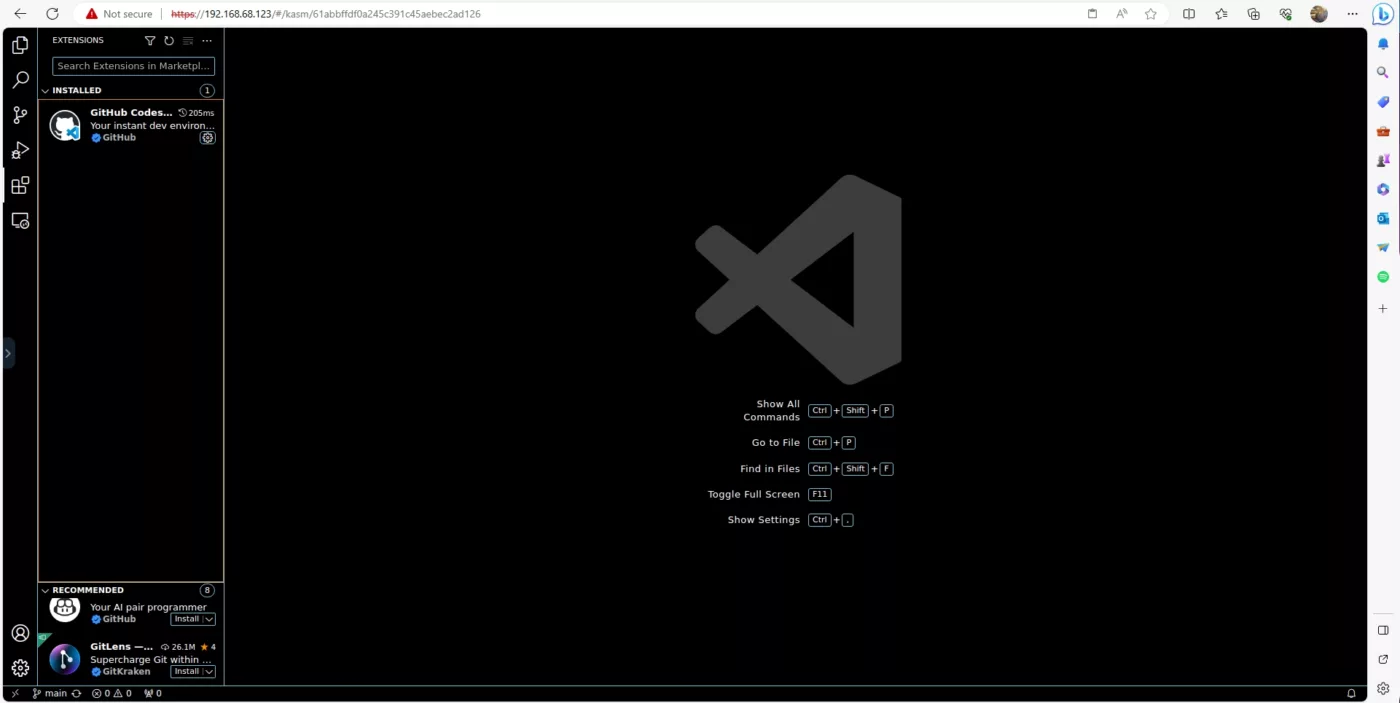1400x703 pixels.
Task: Open the Accounts menu icon
Action: (x=20, y=633)
